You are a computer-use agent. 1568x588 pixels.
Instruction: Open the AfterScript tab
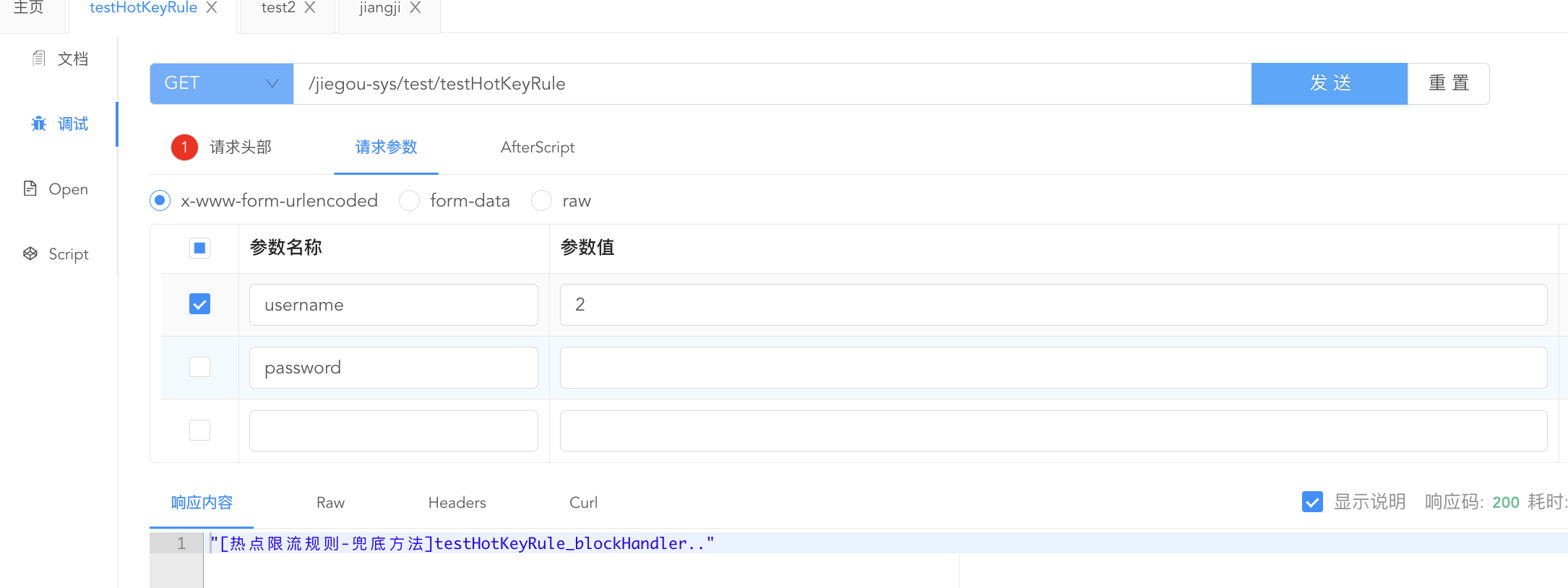(x=538, y=147)
